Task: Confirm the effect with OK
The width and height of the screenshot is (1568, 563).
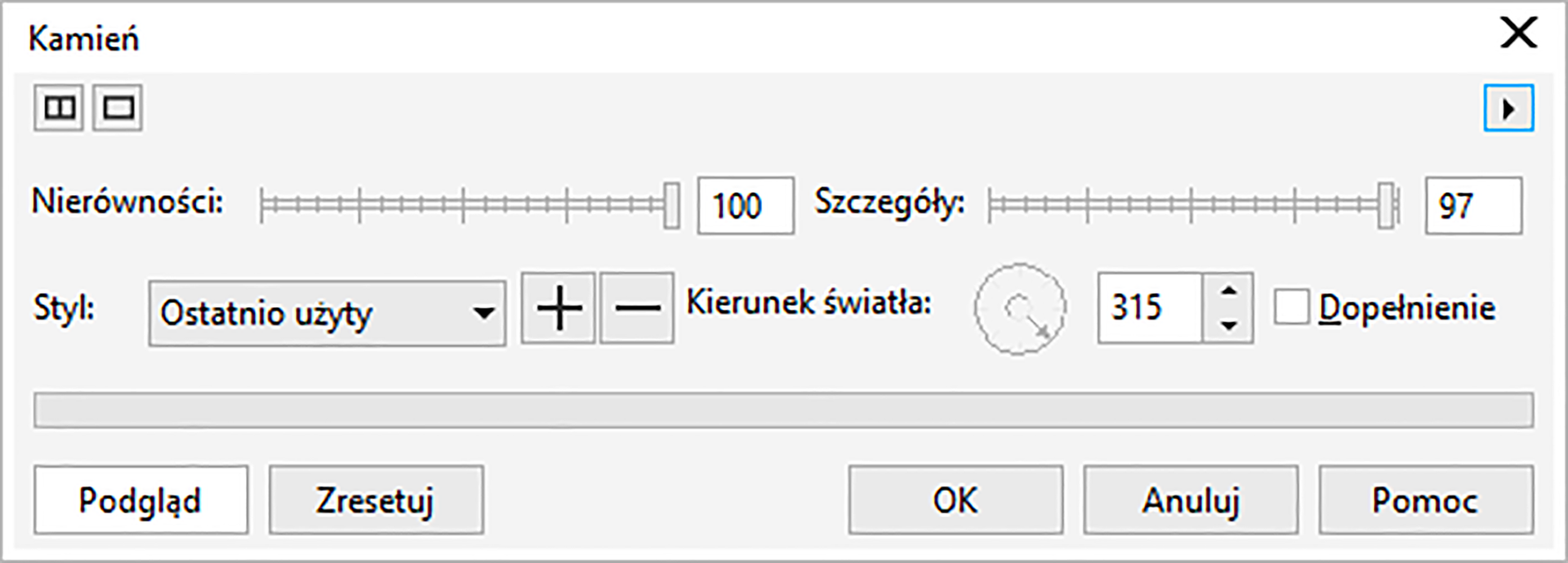Action: 954,499
